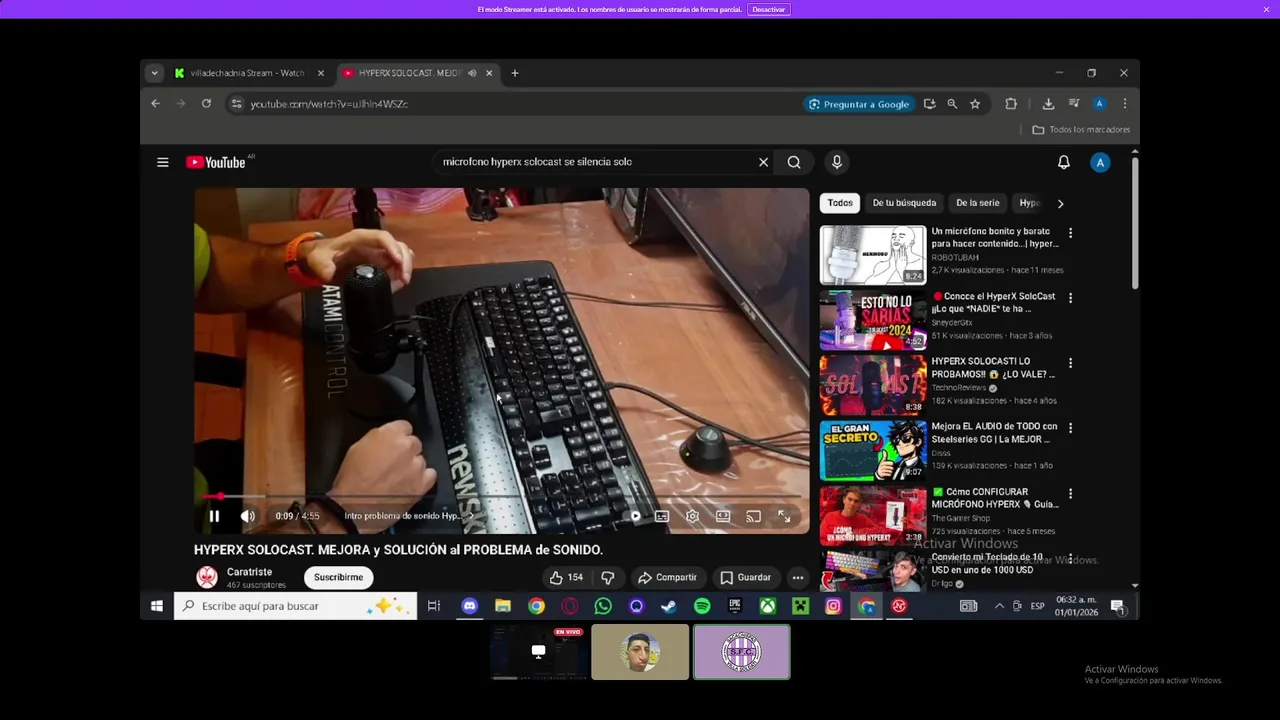This screenshot has width=1280, height=720.
Task: Open the Caratriste channel name link
Action: click(x=249, y=572)
